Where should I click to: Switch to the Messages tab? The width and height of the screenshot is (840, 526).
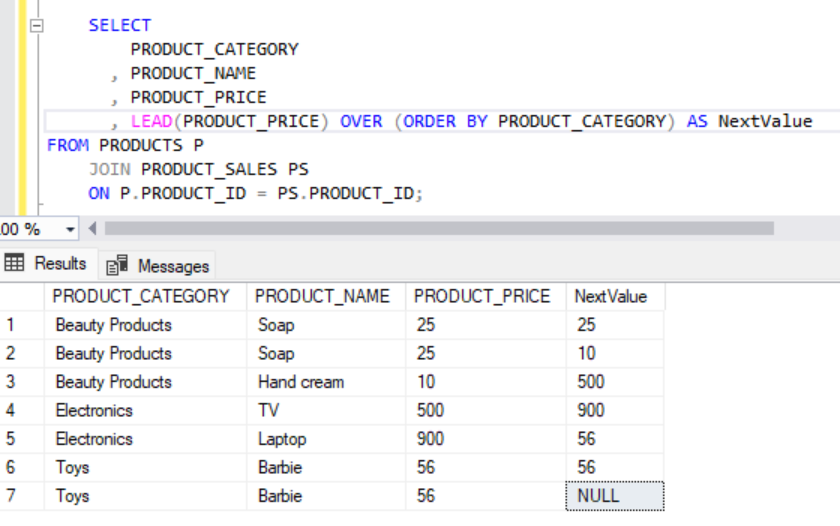point(160,266)
